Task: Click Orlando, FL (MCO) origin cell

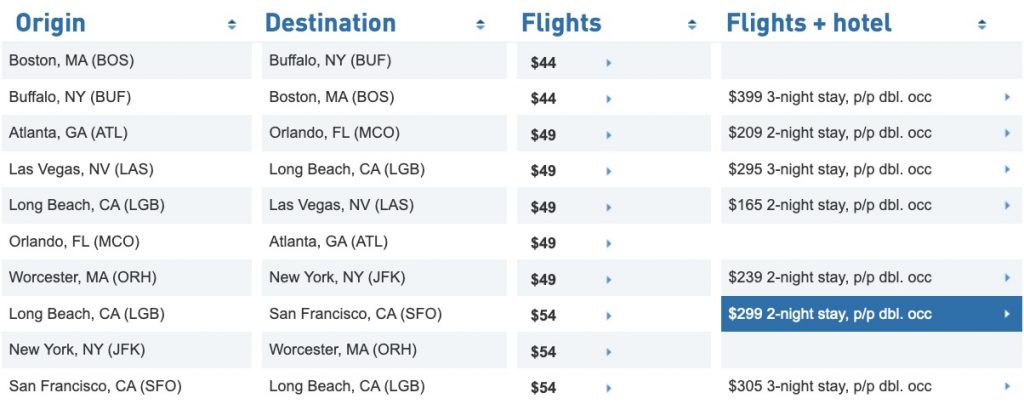Action: 74,242
